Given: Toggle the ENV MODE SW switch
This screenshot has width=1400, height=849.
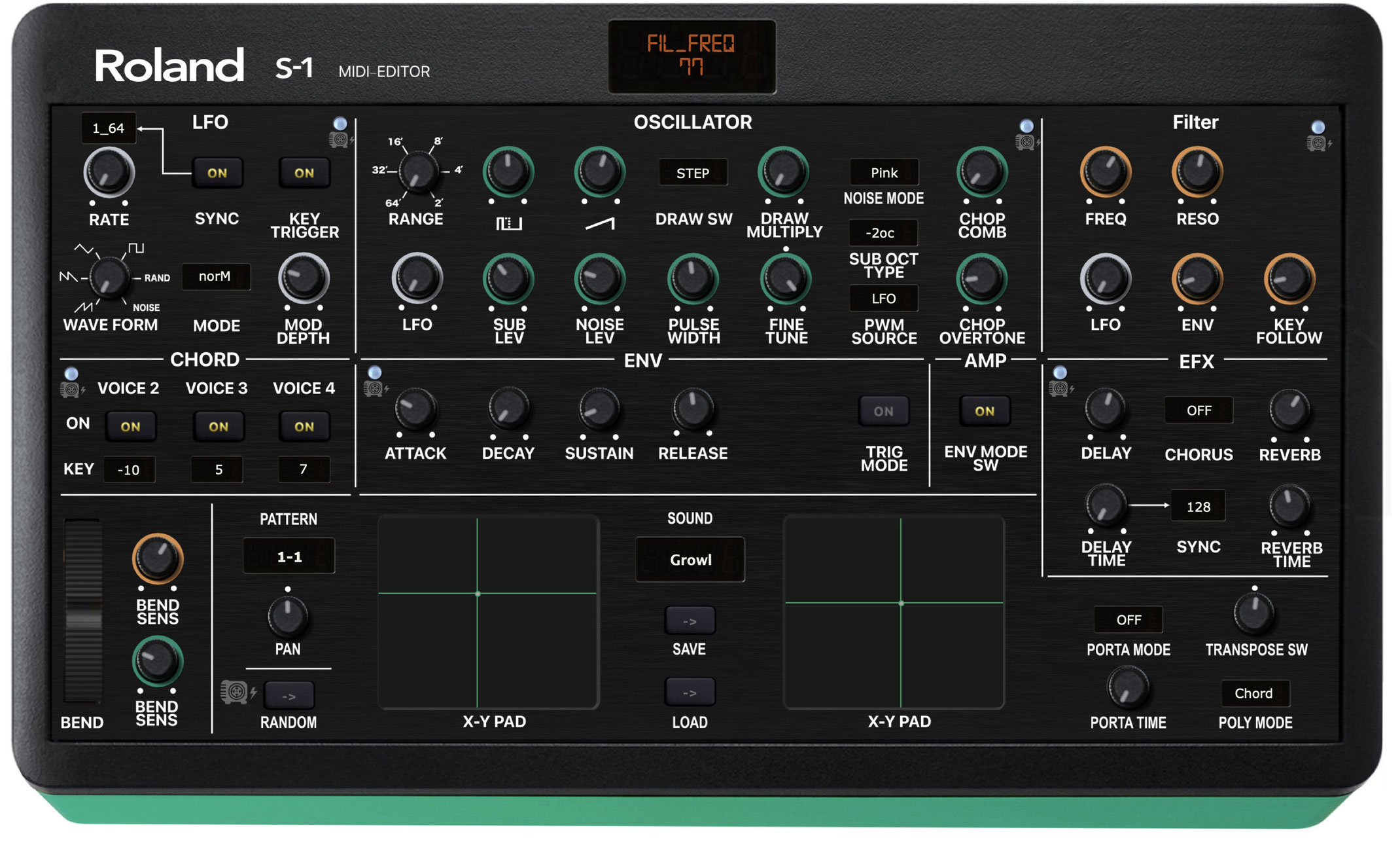Looking at the screenshot, I should pyautogui.click(x=984, y=411).
